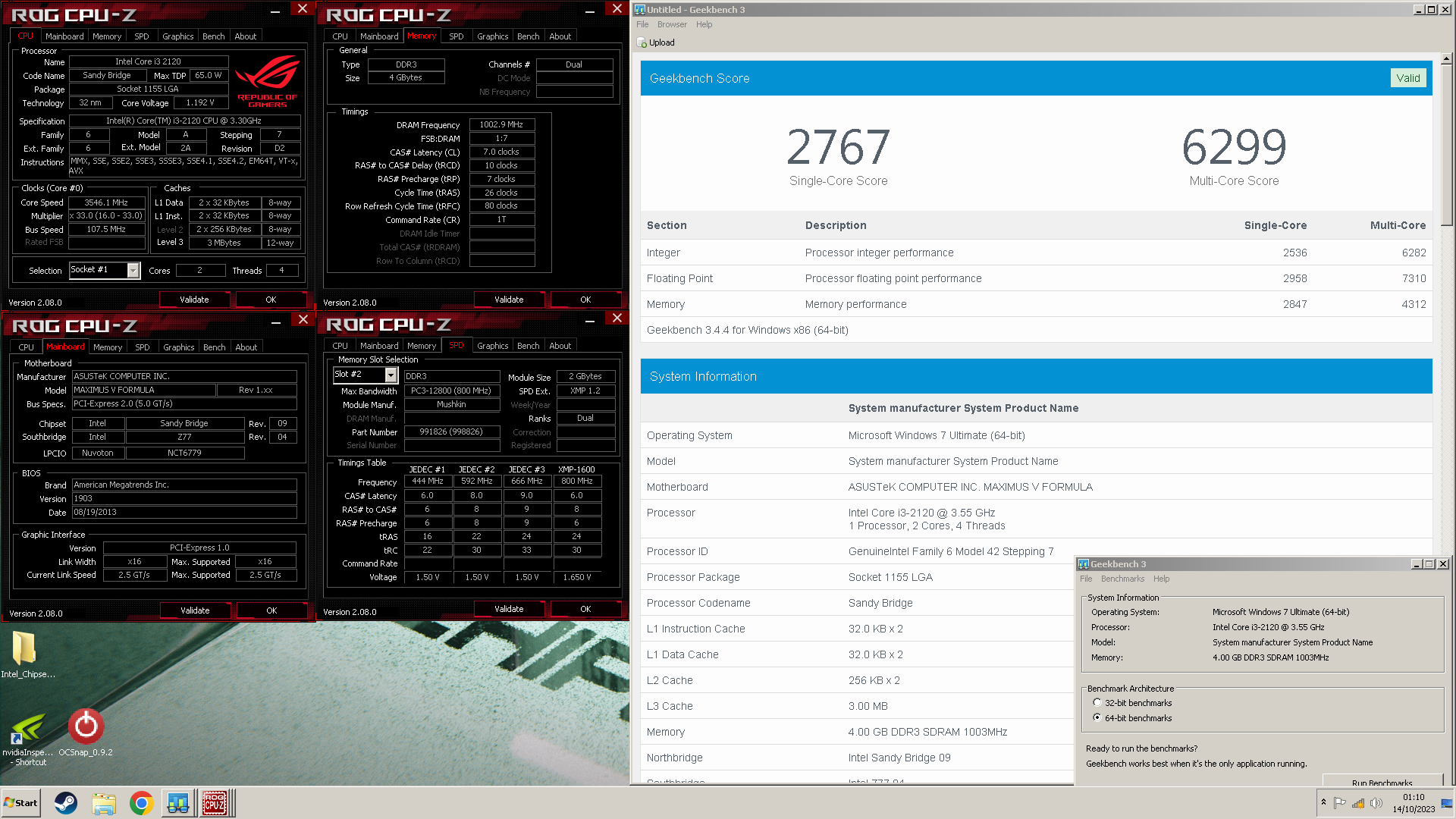Click Validate in the CPU-Z SPD window
The height and width of the screenshot is (819, 1456).
tap(509, 609)
